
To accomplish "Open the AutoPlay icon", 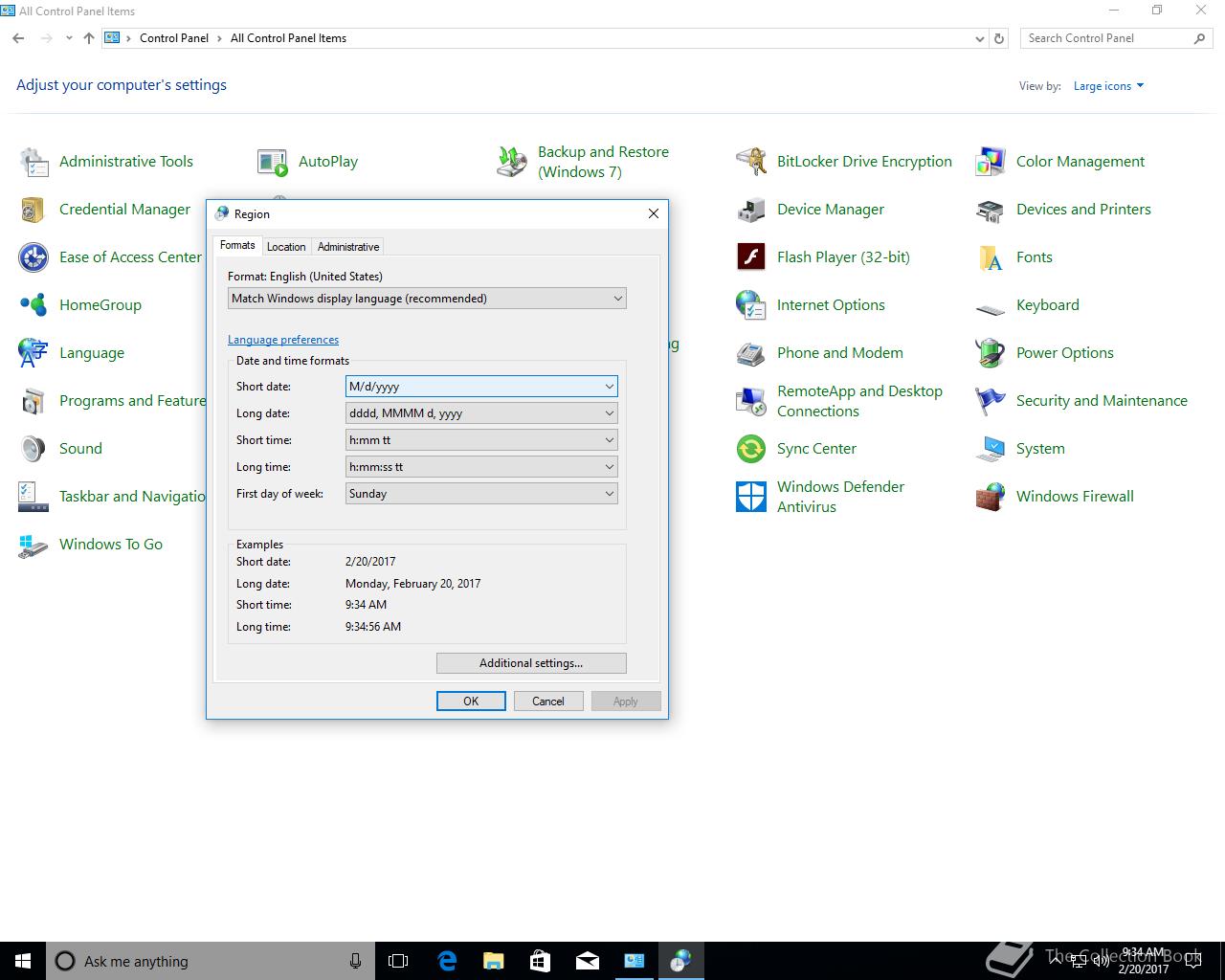I will [x=273, y=162].
